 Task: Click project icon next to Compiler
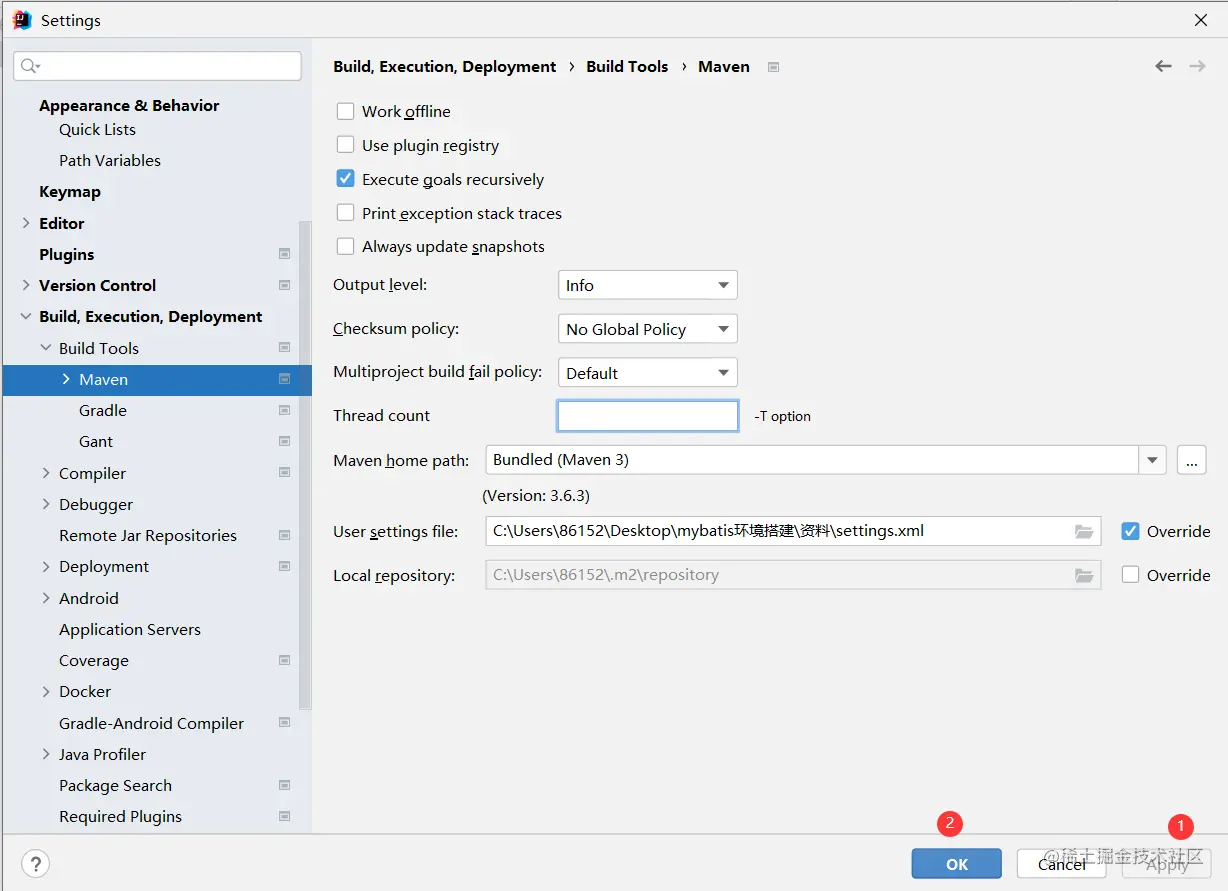[285, 472]
